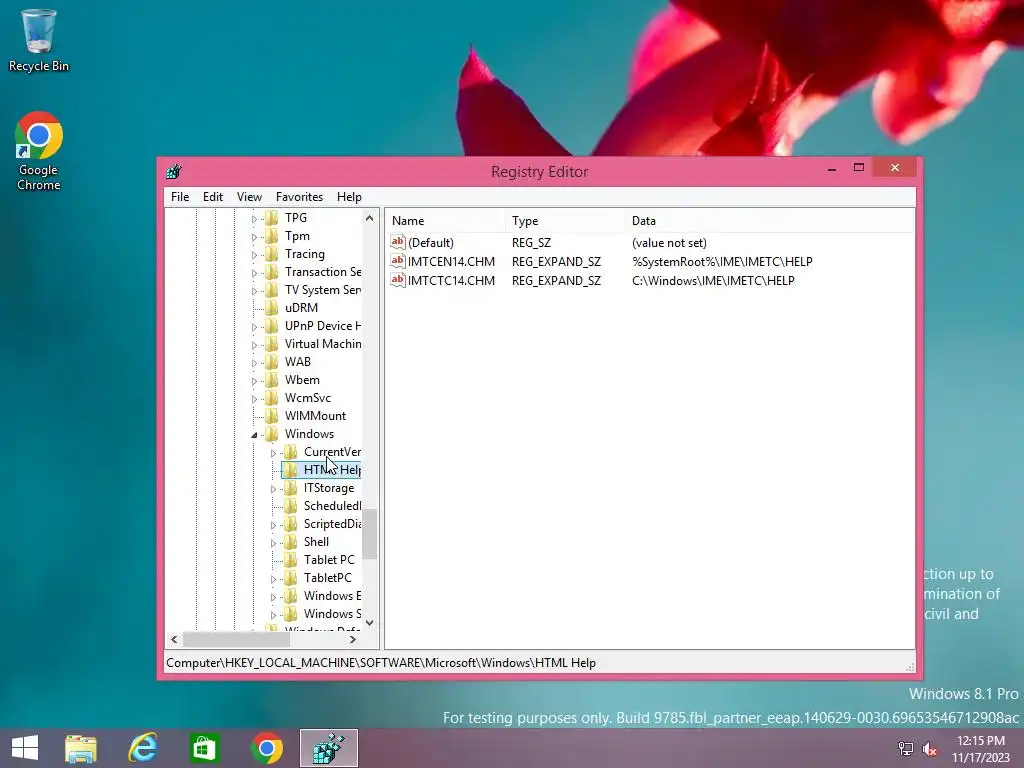Expand the Virtual Machine key
Image resolution: width=1024 pixels, height=768 pixels.
point(255,345)
